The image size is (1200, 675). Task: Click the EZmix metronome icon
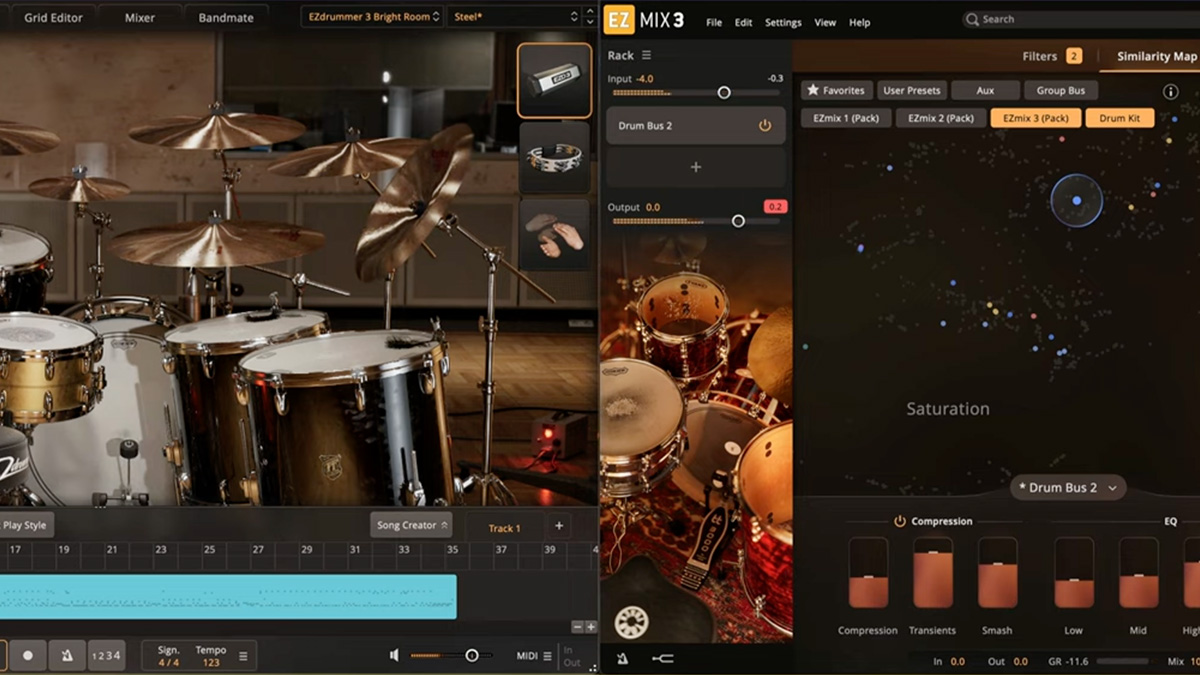(623, 658)
